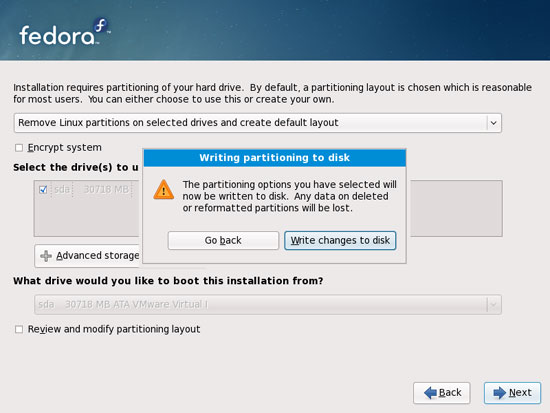The height and width of the screenshot is (413, 550).
Task: Click the Writing partitioning to disk title bar
Action: [x=275, y=158]
